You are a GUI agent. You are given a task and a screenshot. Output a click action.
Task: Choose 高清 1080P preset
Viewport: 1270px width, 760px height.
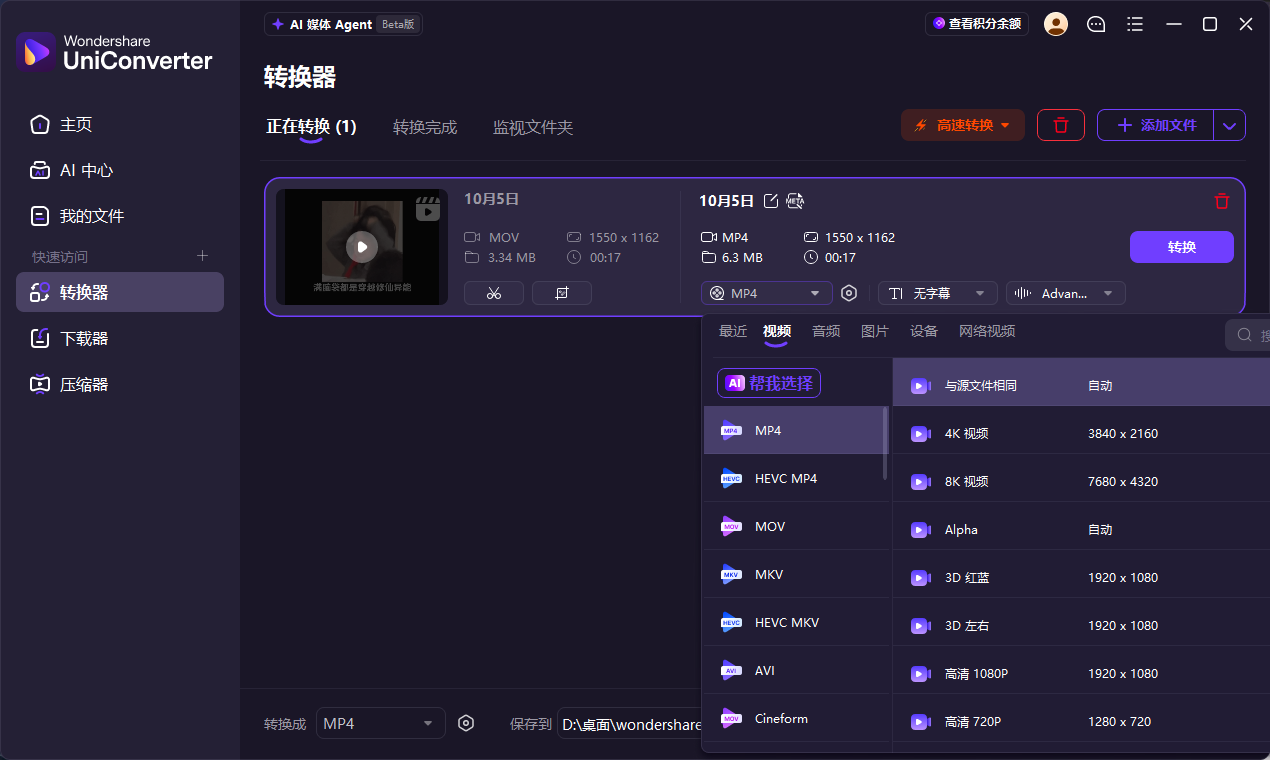[x=1081, y=673]
